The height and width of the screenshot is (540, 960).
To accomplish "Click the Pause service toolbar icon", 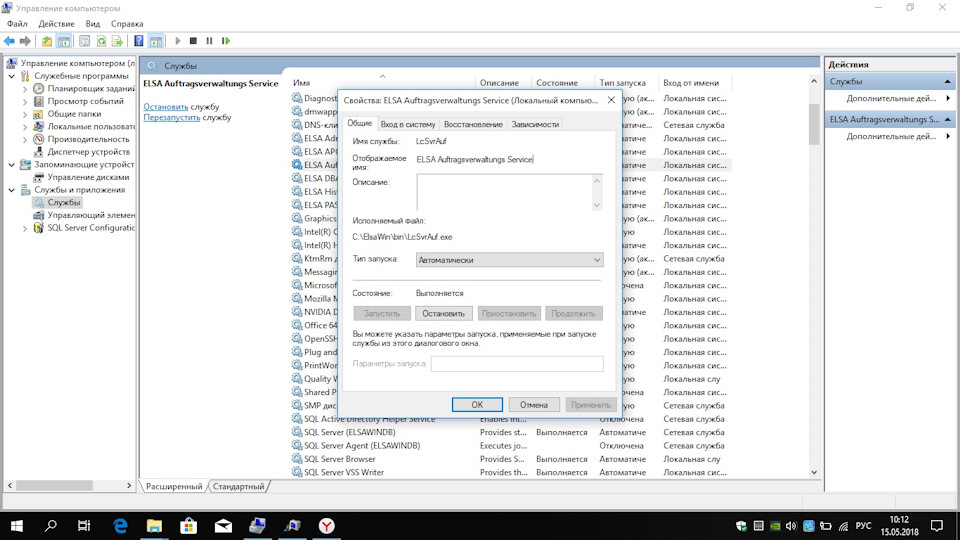I will tap(209, 41).
